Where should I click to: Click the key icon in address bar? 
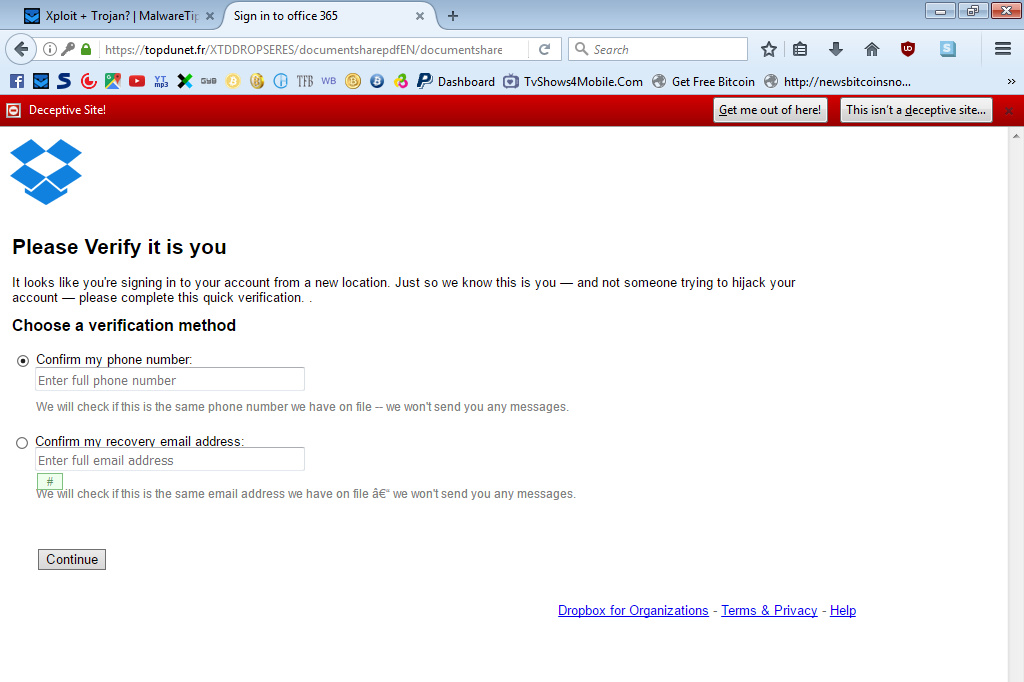click(x=68, y=49)
